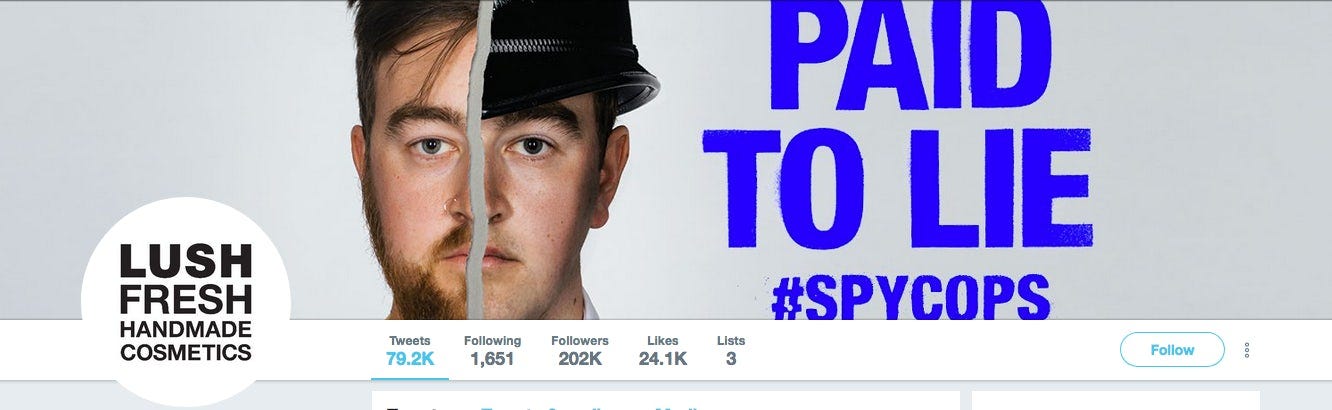Viewport: 1332px width, 410px height.
Task: Open the Lists tab
Action: point(731,350)
